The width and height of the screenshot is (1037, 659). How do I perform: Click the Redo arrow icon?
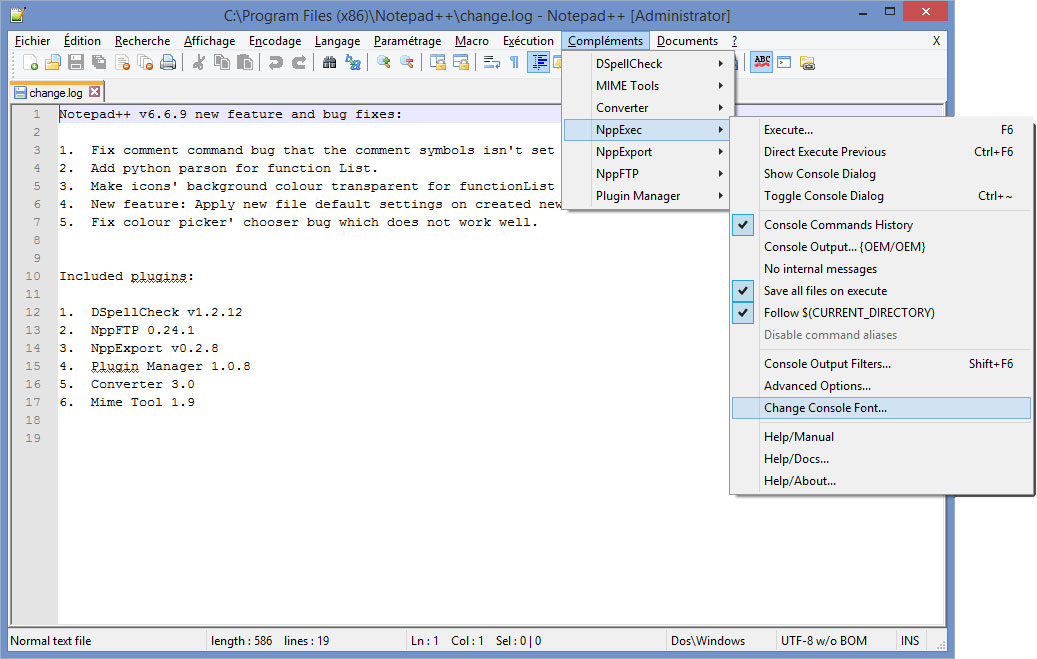click(299, 63)
